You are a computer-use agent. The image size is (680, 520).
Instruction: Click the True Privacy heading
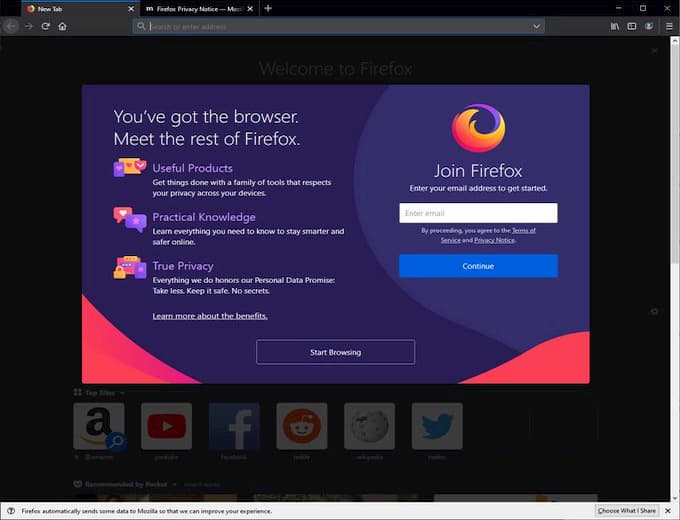click(x=183, y=266)
